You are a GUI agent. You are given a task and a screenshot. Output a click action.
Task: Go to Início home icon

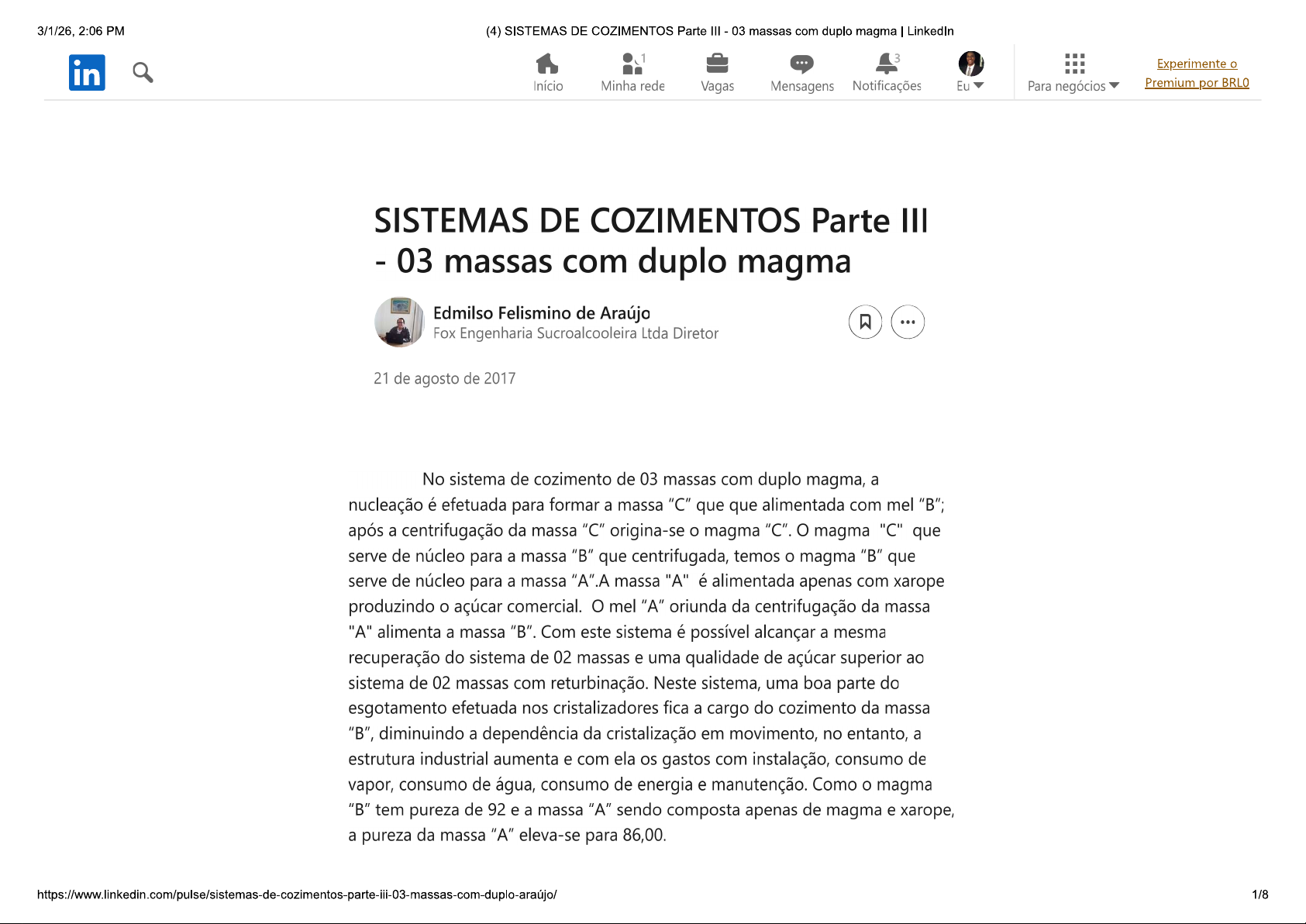click(x=547, y=64)
